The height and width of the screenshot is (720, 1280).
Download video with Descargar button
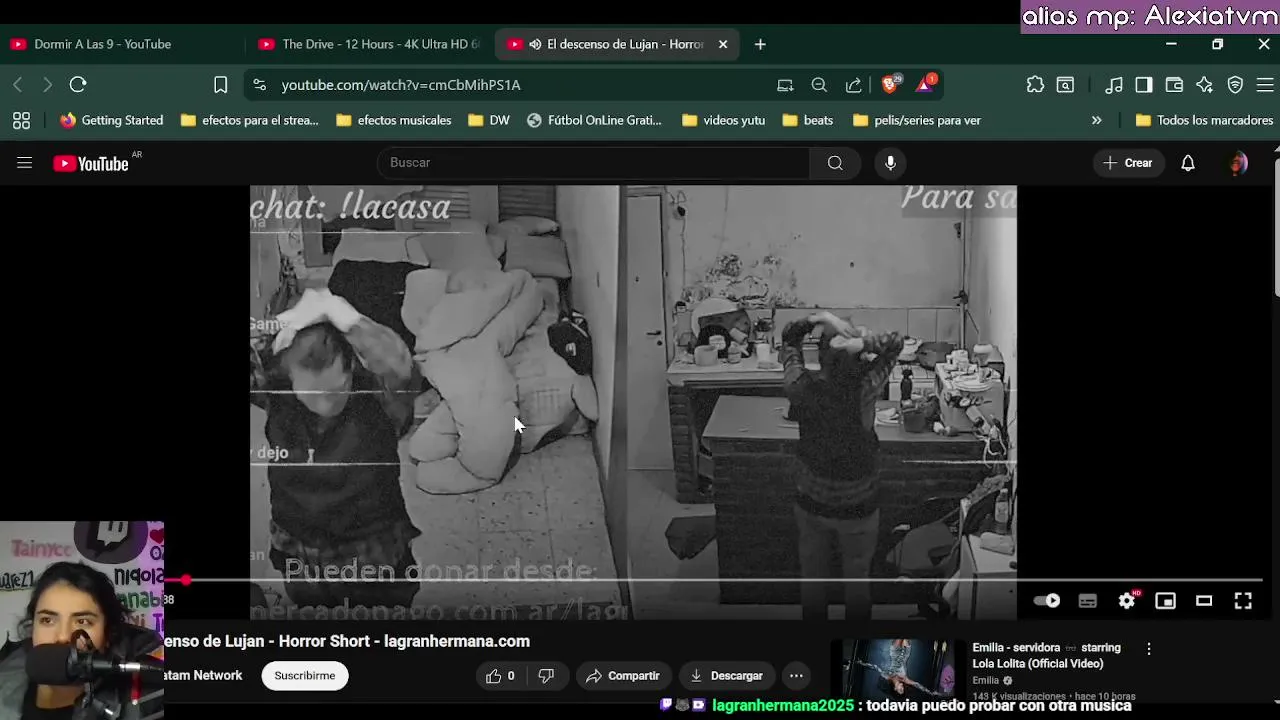point(726,676)
